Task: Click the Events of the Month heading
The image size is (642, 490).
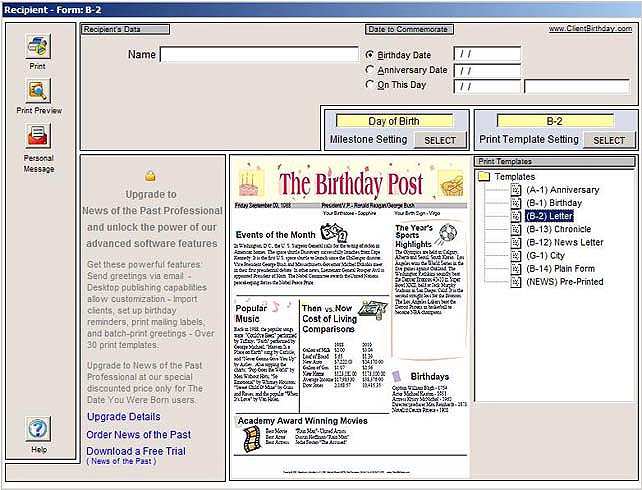Action: [x=276, y=235]
